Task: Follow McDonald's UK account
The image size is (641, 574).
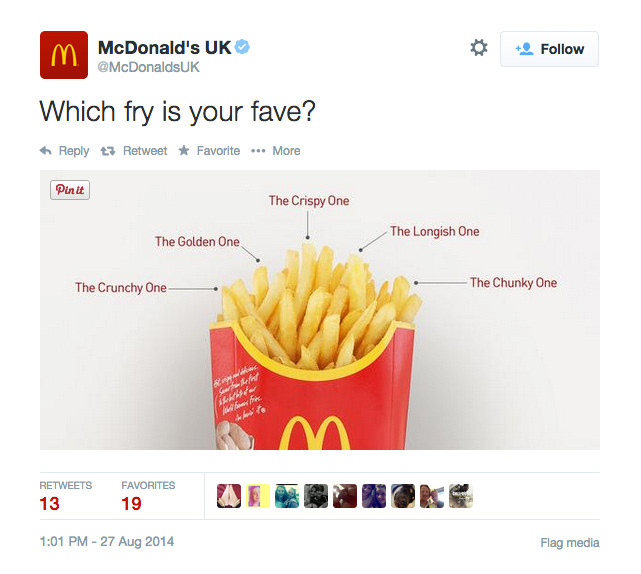Action: tap(549, 49)
